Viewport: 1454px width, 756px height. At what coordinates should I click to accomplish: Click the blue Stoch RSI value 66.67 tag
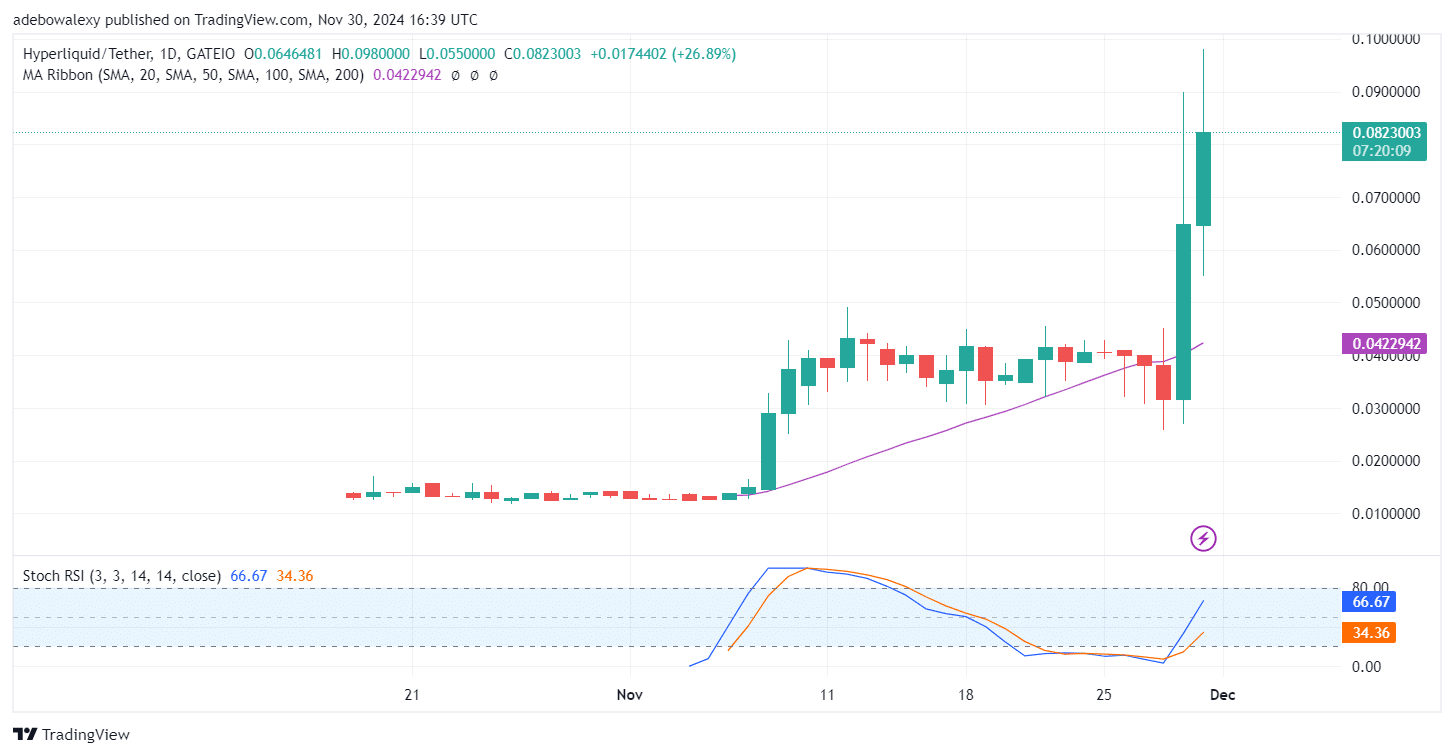click(1370, 602)
